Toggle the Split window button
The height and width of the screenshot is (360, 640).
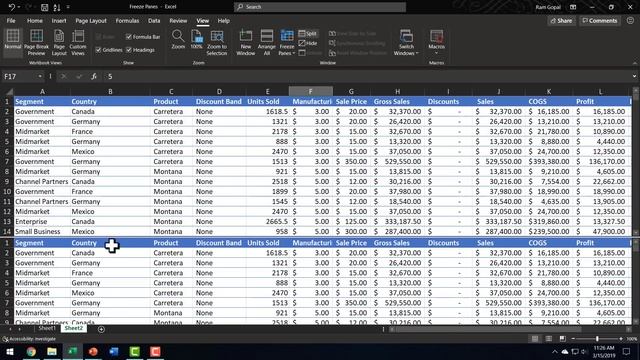(308, 33)
